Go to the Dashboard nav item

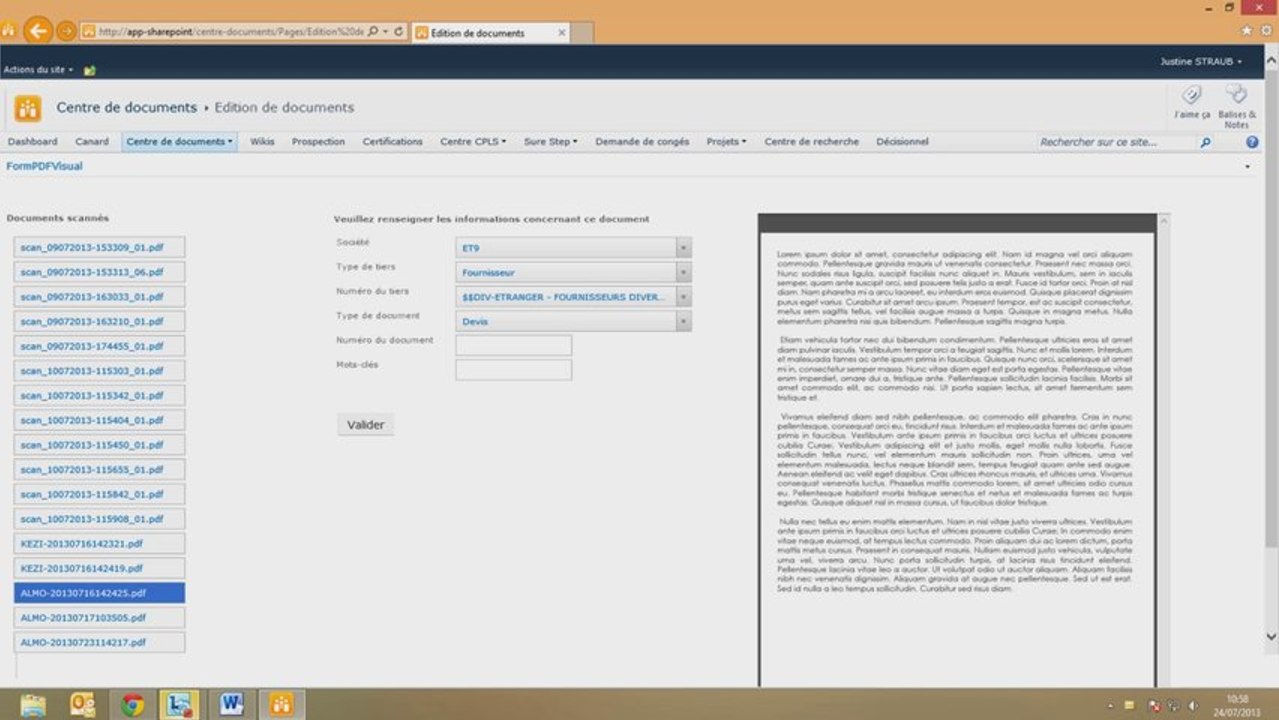(x=32, y=142)
